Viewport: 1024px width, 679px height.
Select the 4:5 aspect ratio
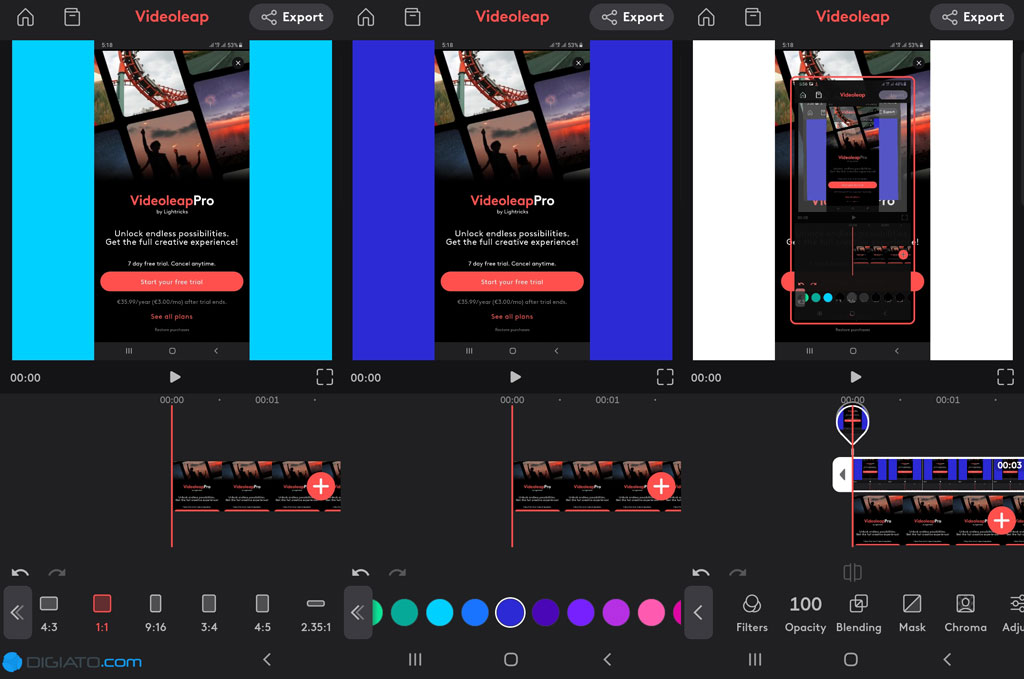pyautogui.click(x=262, y=613)
